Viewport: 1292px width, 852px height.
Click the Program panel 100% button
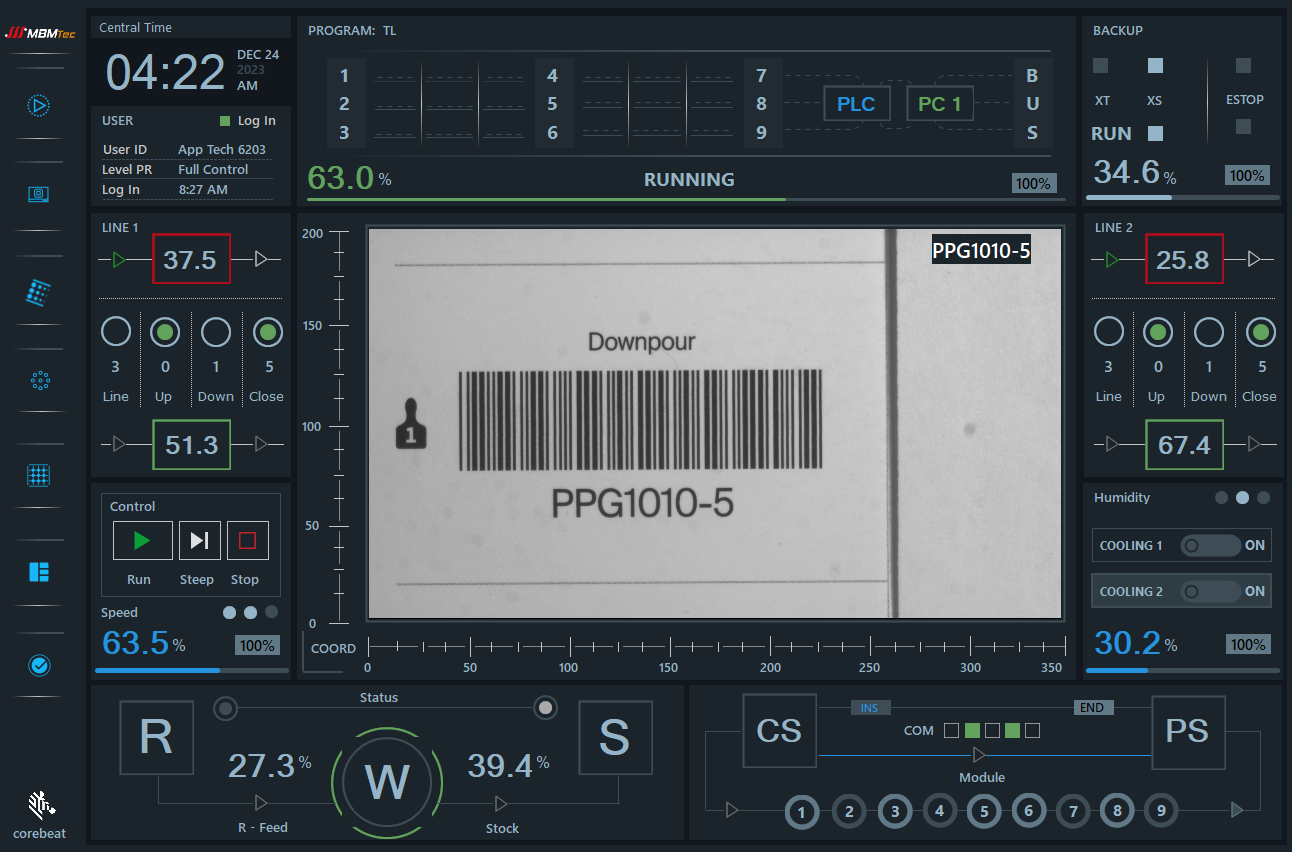[x=1033, y=184]
